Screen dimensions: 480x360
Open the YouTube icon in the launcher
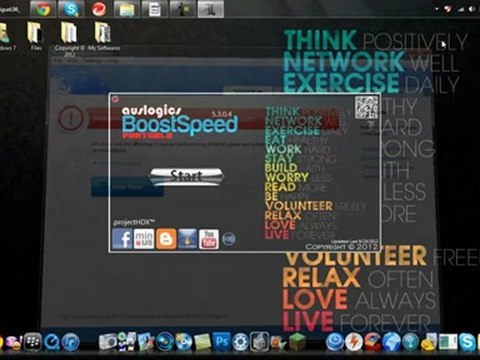[x=209, y=239]
